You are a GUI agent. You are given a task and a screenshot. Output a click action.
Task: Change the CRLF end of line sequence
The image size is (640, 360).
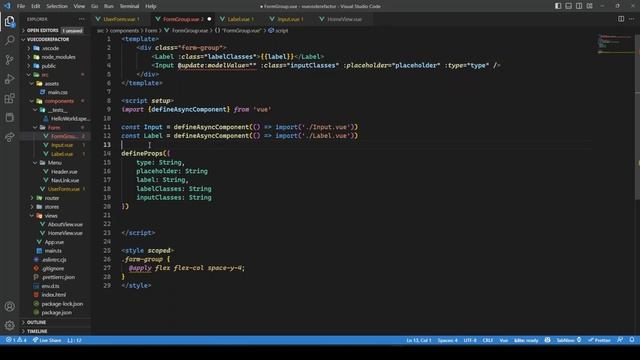[x=488, y=340]
